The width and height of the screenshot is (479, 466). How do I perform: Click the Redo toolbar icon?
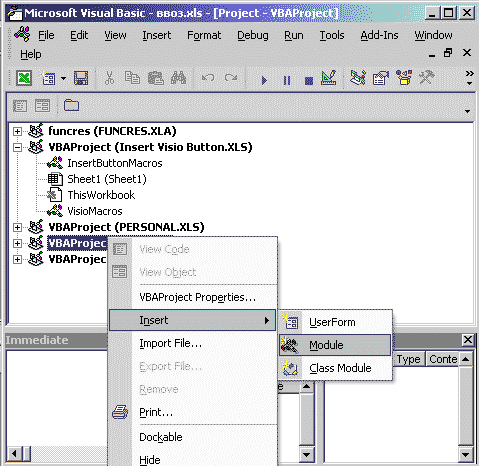pos(231,79)
